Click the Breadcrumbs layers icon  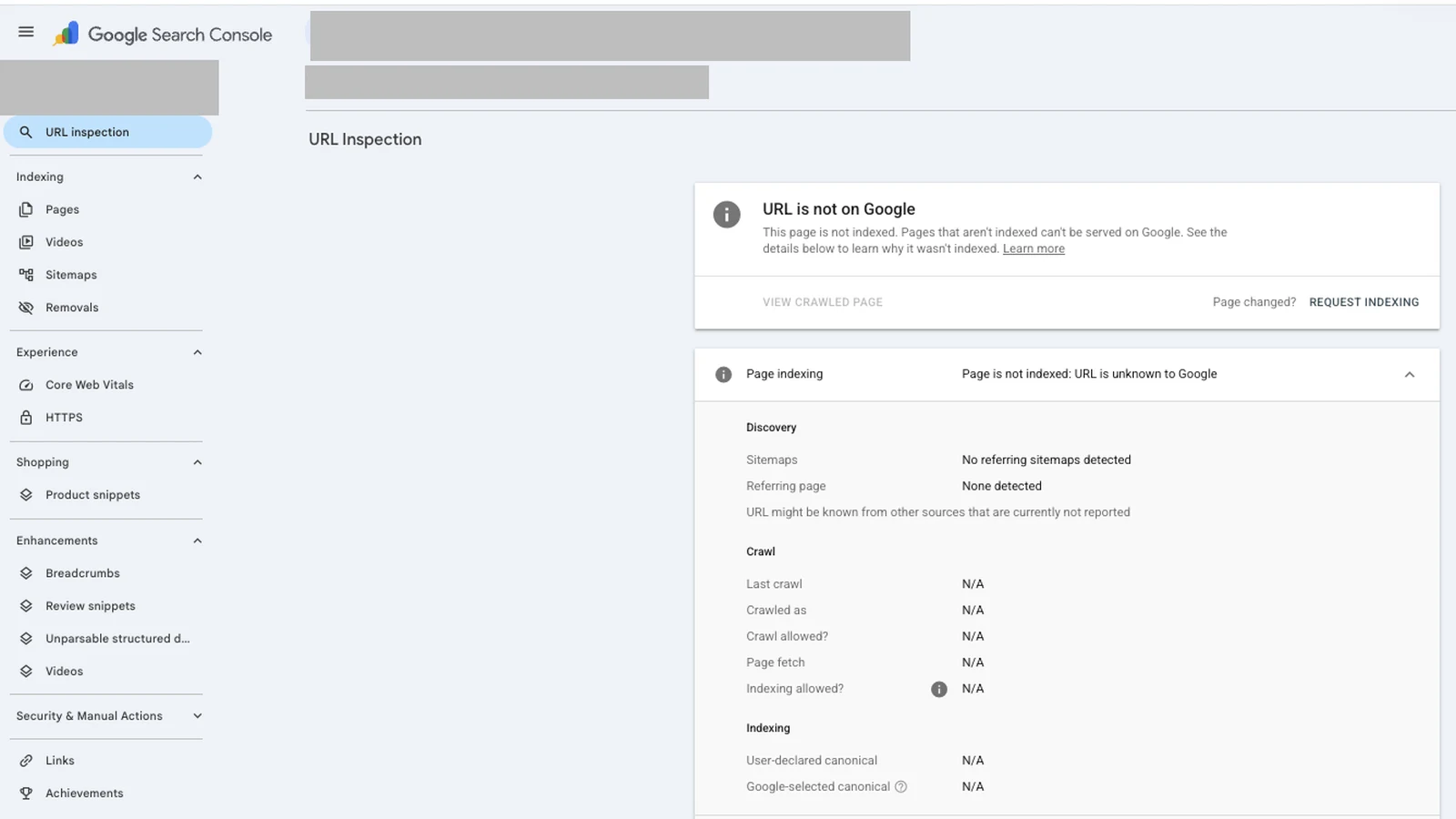point(26,573)
